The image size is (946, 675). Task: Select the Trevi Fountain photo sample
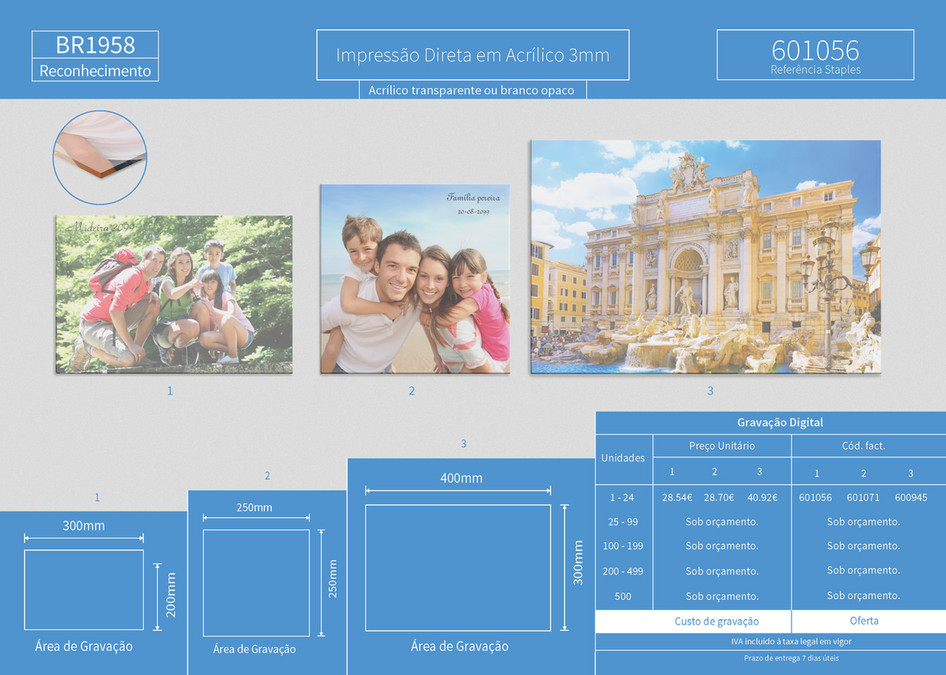(705, 257)
